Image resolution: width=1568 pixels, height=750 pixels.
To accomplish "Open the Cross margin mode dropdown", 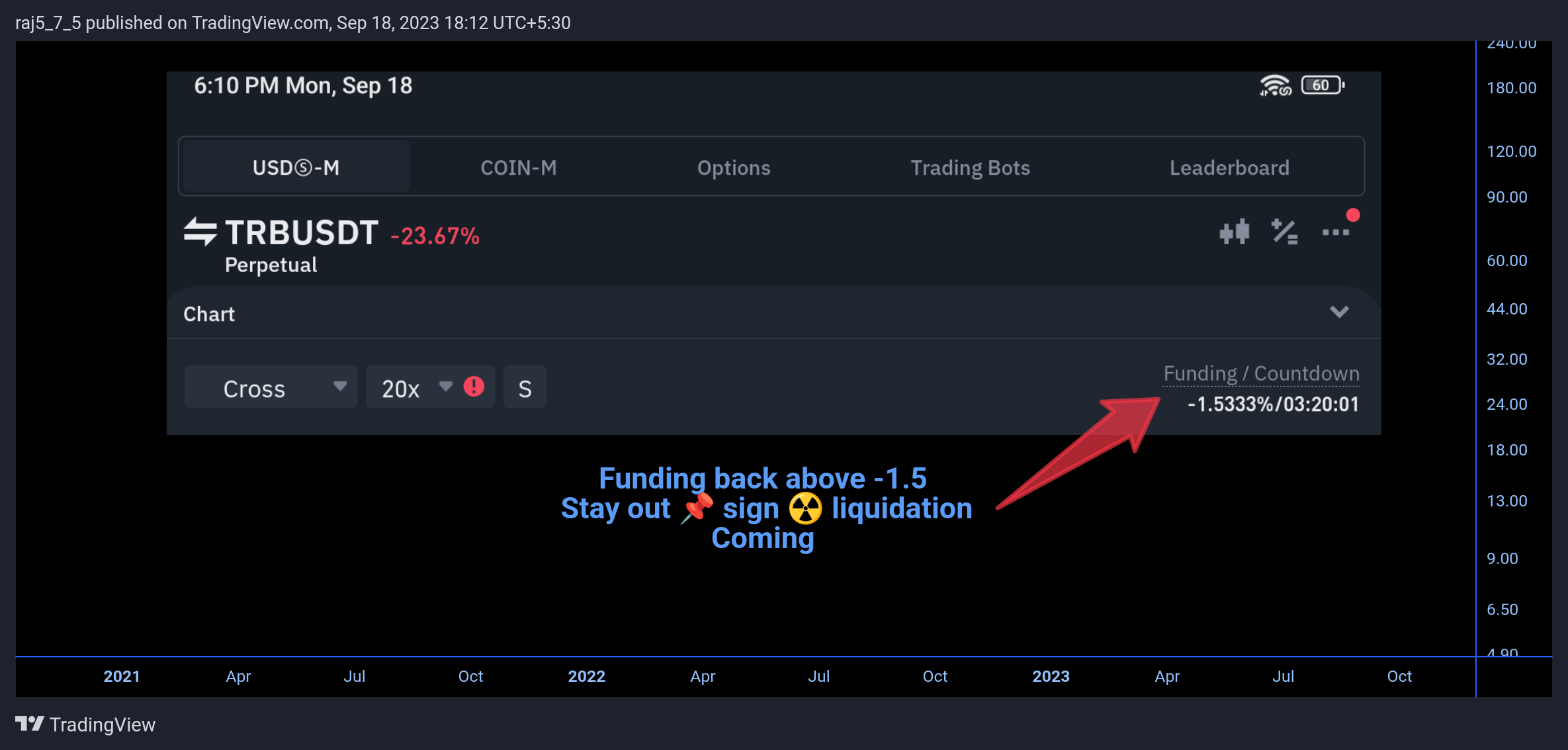I will pos(271,387).
